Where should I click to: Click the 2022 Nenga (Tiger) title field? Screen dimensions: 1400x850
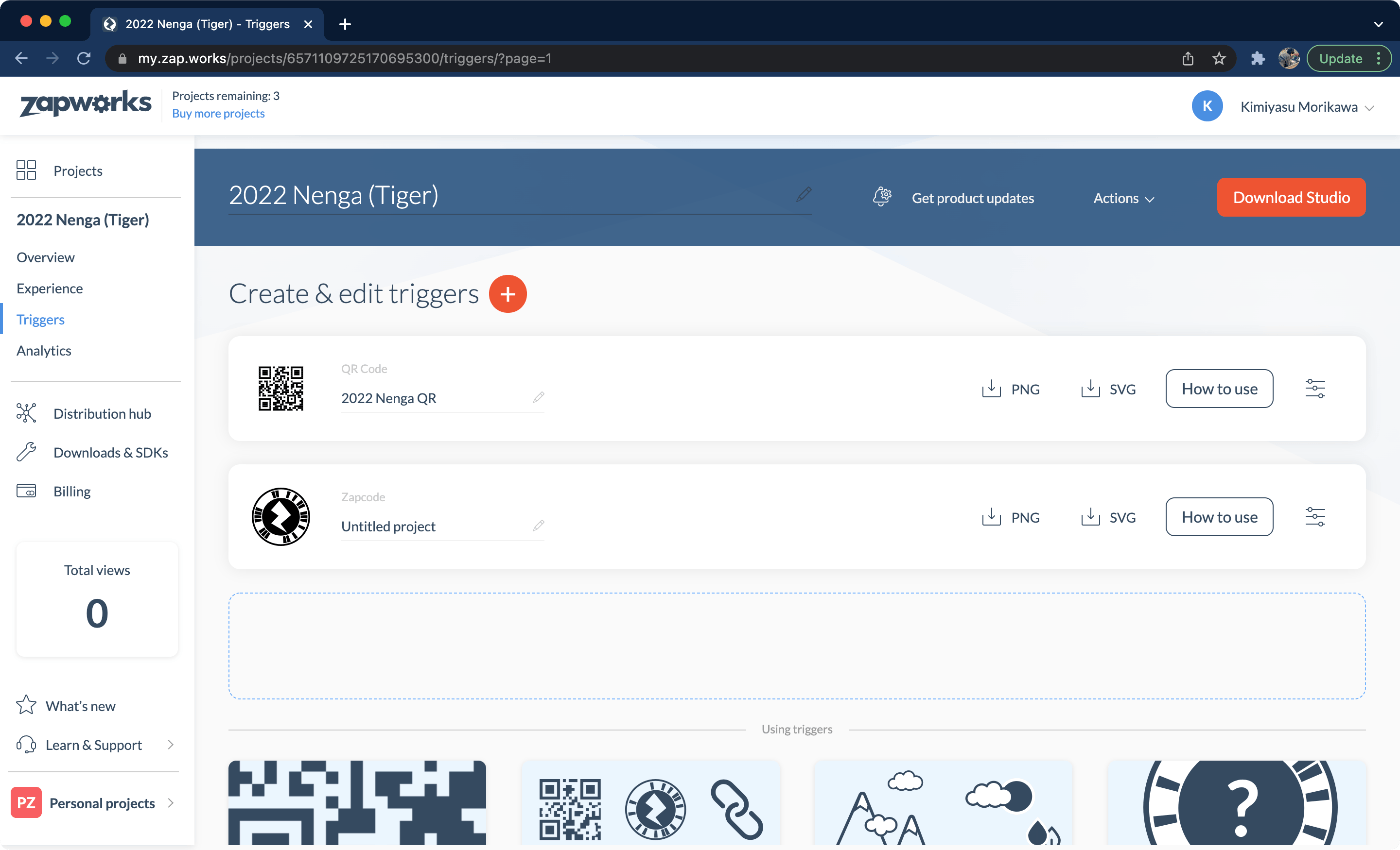(520, 195)
